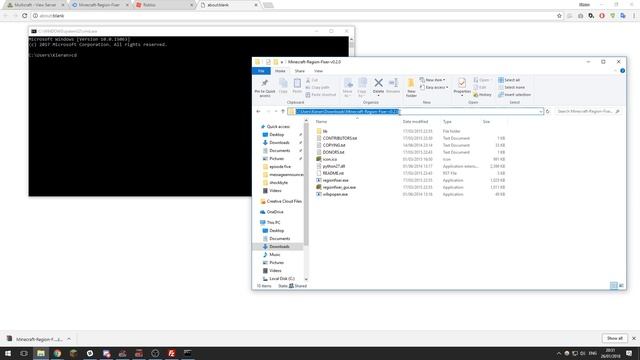Open the Action Center notification icon
640x360 pixels.
(x=629, y=353)
